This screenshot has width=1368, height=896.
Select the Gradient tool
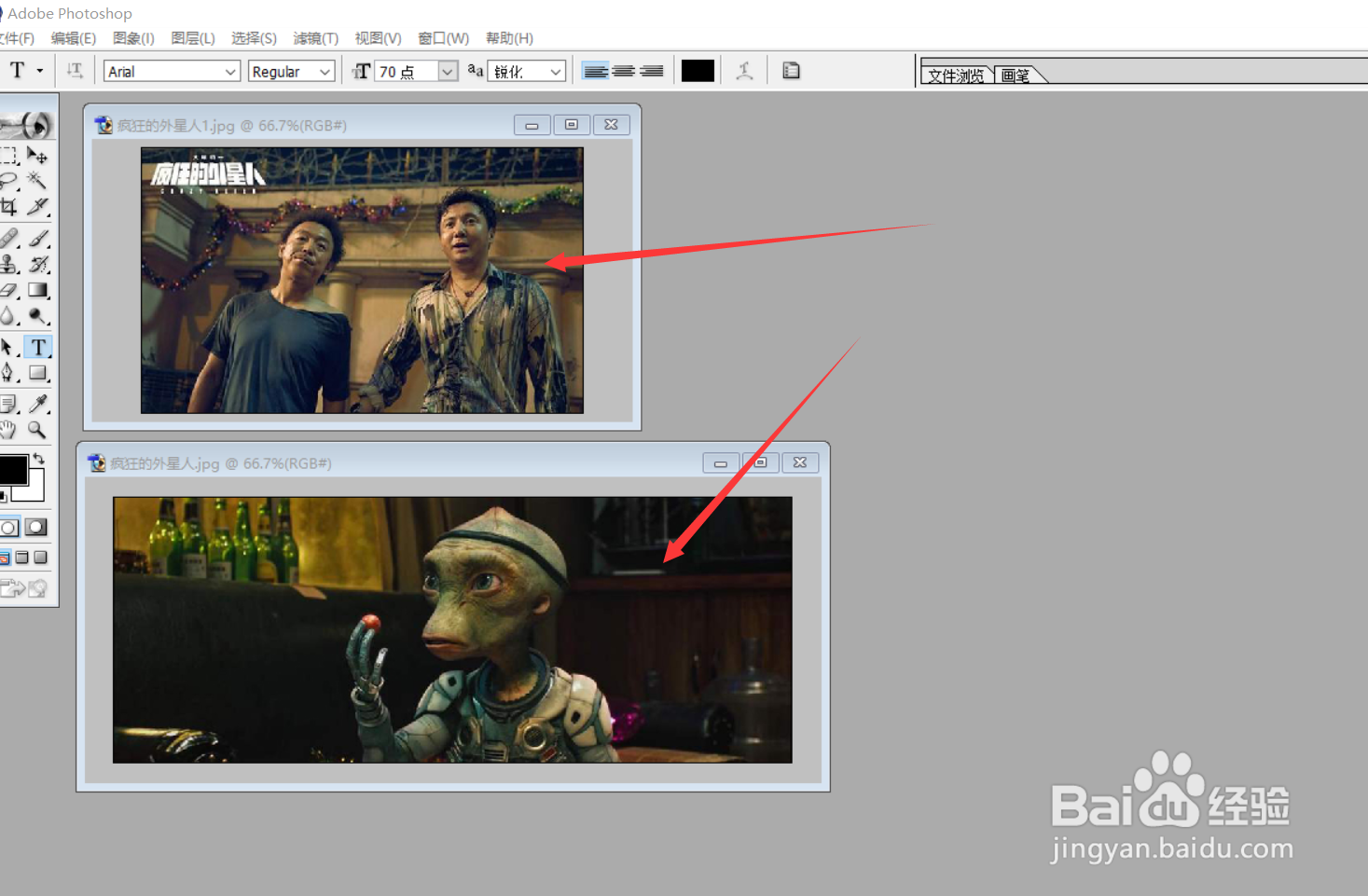pyautogui.click(x=37, y=291)
